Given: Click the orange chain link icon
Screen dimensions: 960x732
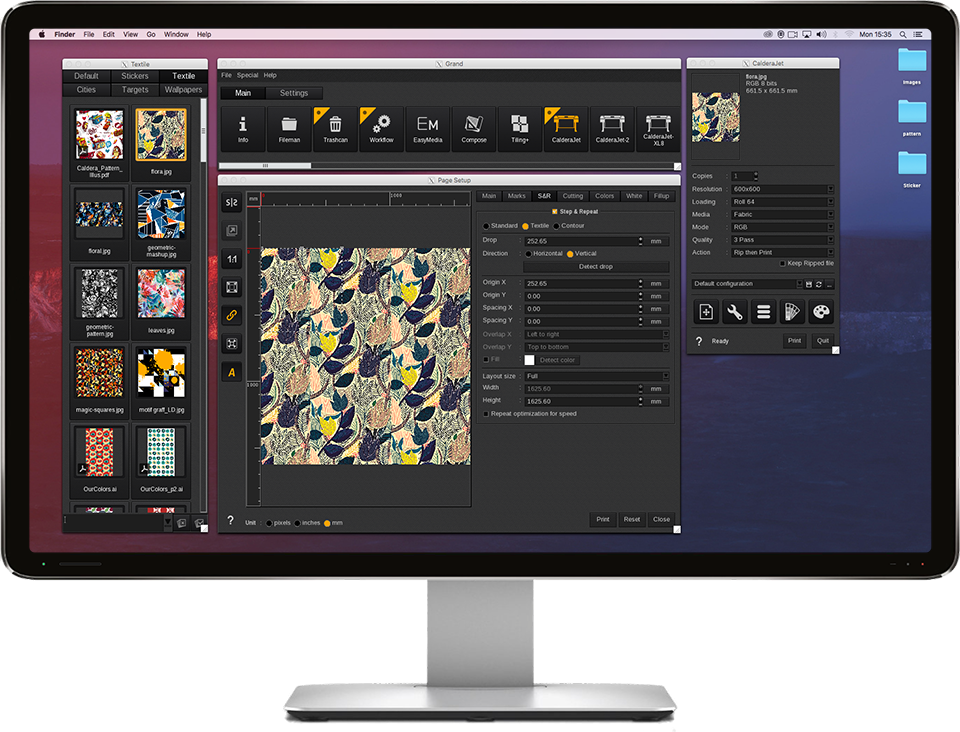Looking at the screenshot, I should coord(232,315).
